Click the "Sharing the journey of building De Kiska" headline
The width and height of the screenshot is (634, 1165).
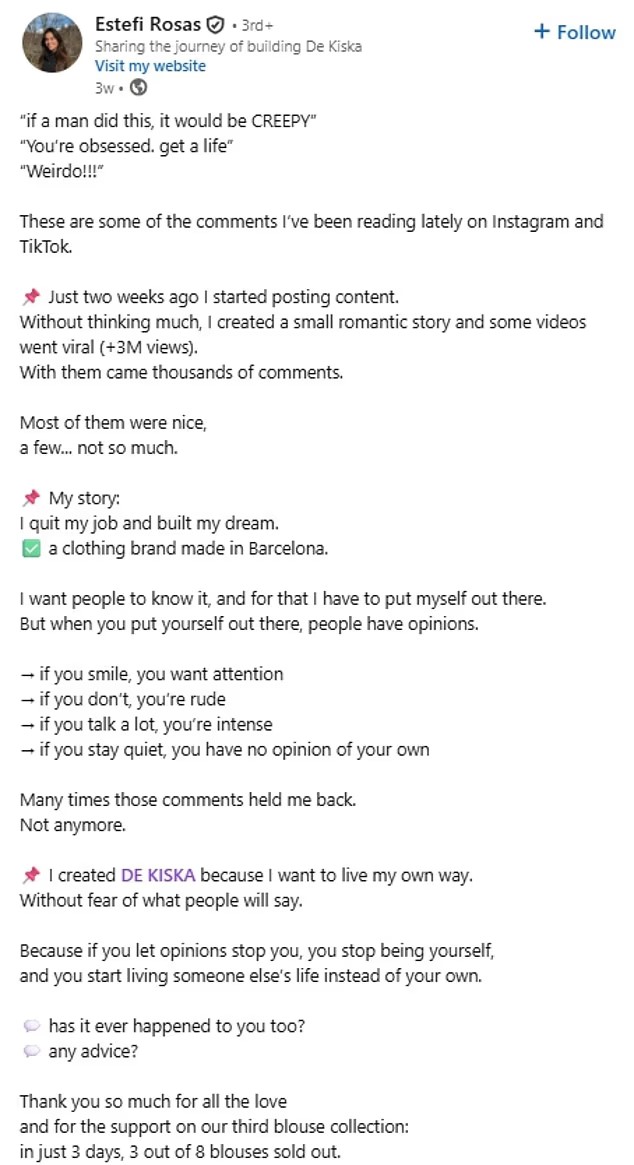(228, 47)
